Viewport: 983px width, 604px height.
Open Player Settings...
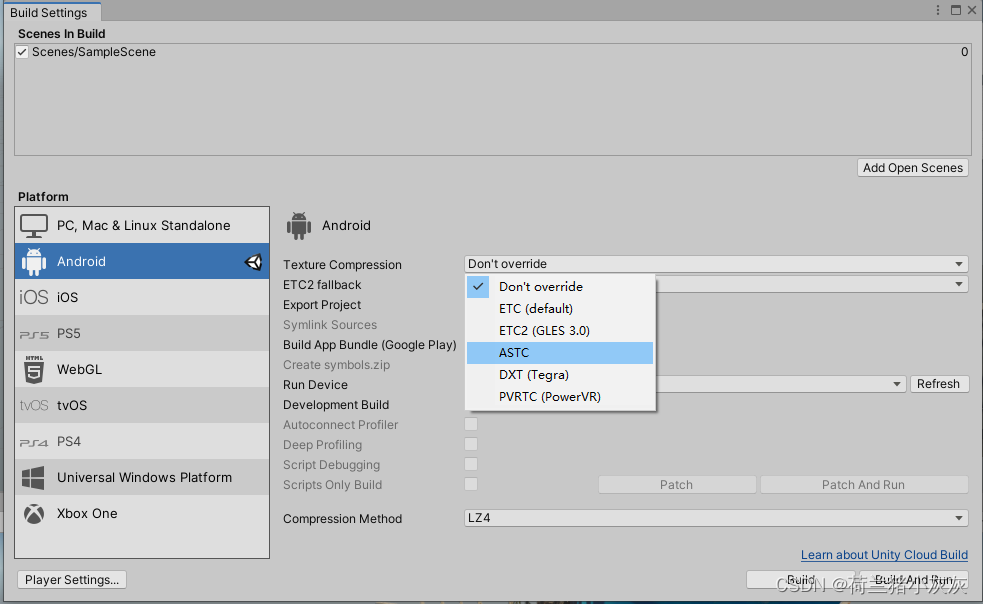(x=72, y=580)
